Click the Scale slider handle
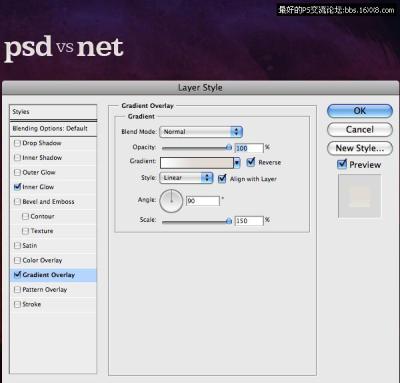The height and width of the screenshot is (383, 400). point(229,221)
